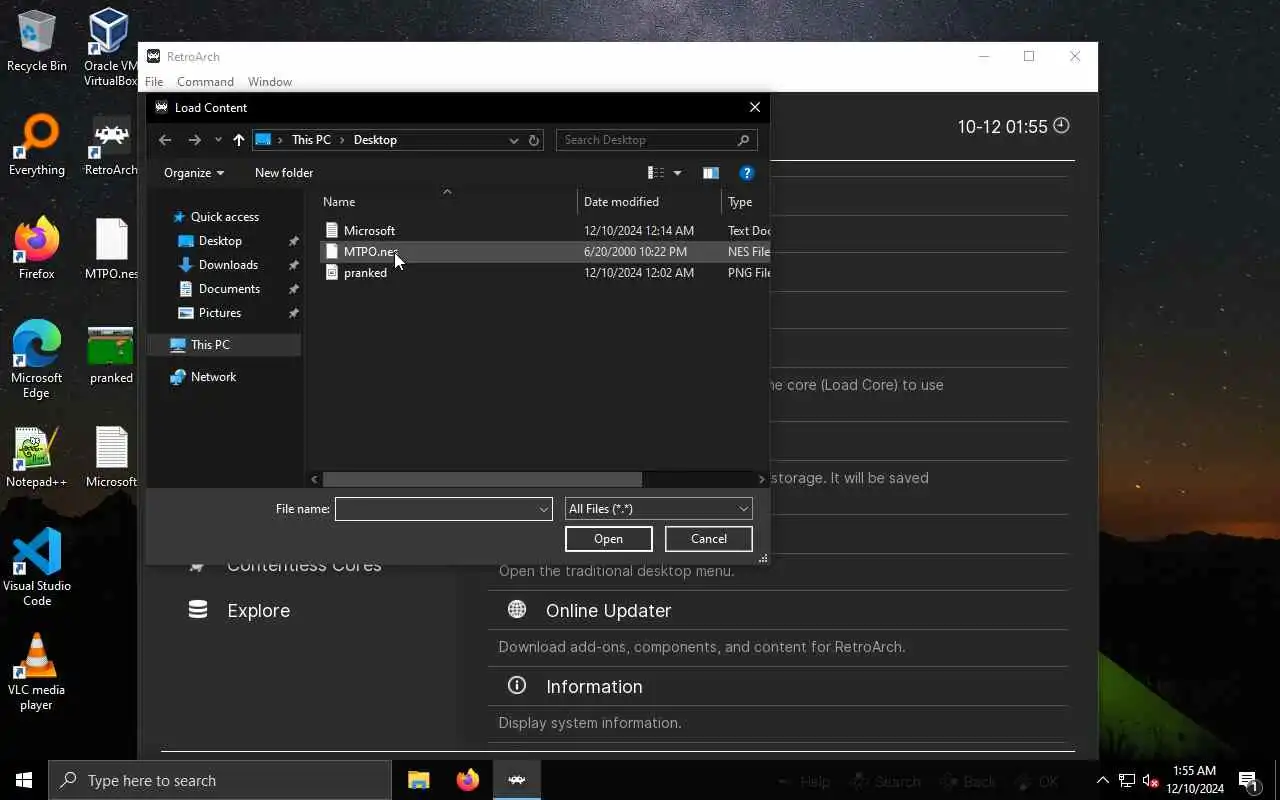This screenshot has width=1280, height=800.
Task: Click the horizontal scrollbar in file list
Action: 482,480
